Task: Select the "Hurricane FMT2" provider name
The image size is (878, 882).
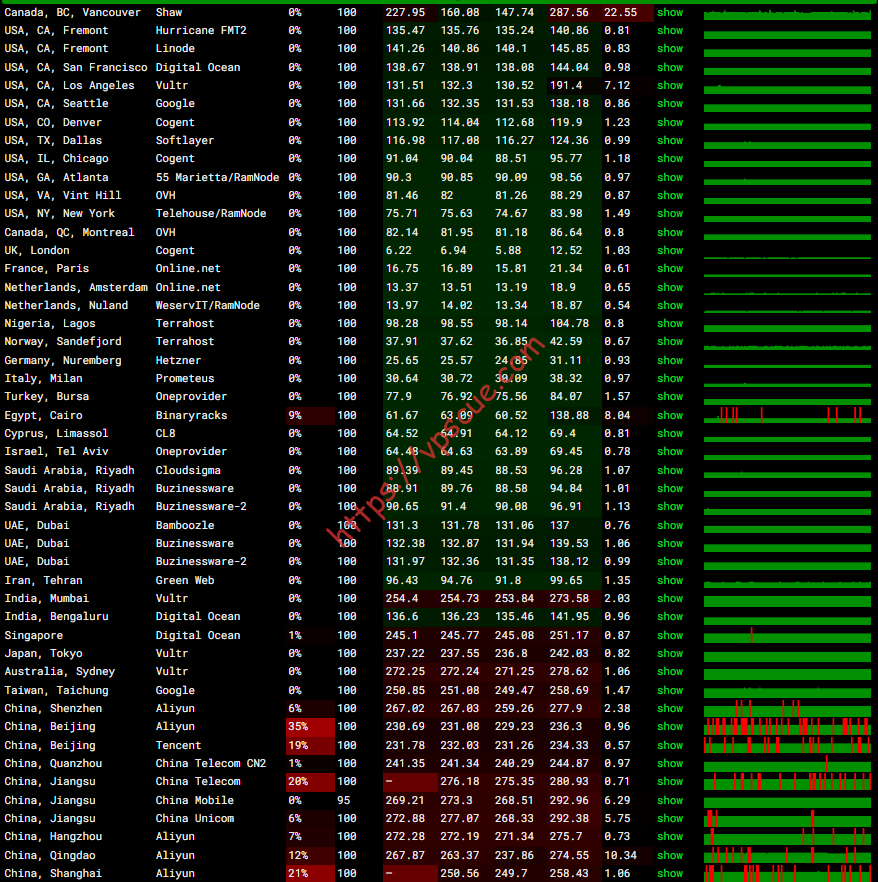Action: pos(201,30)
